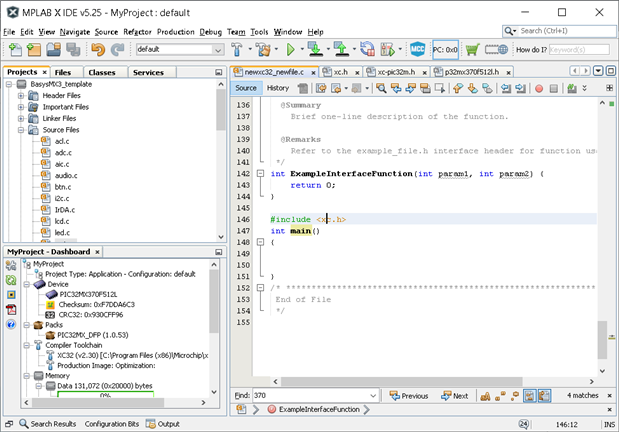The height and width of the screenshot is (432, 619).
Task: Click the Next find button
Action: tap(455, 396)
